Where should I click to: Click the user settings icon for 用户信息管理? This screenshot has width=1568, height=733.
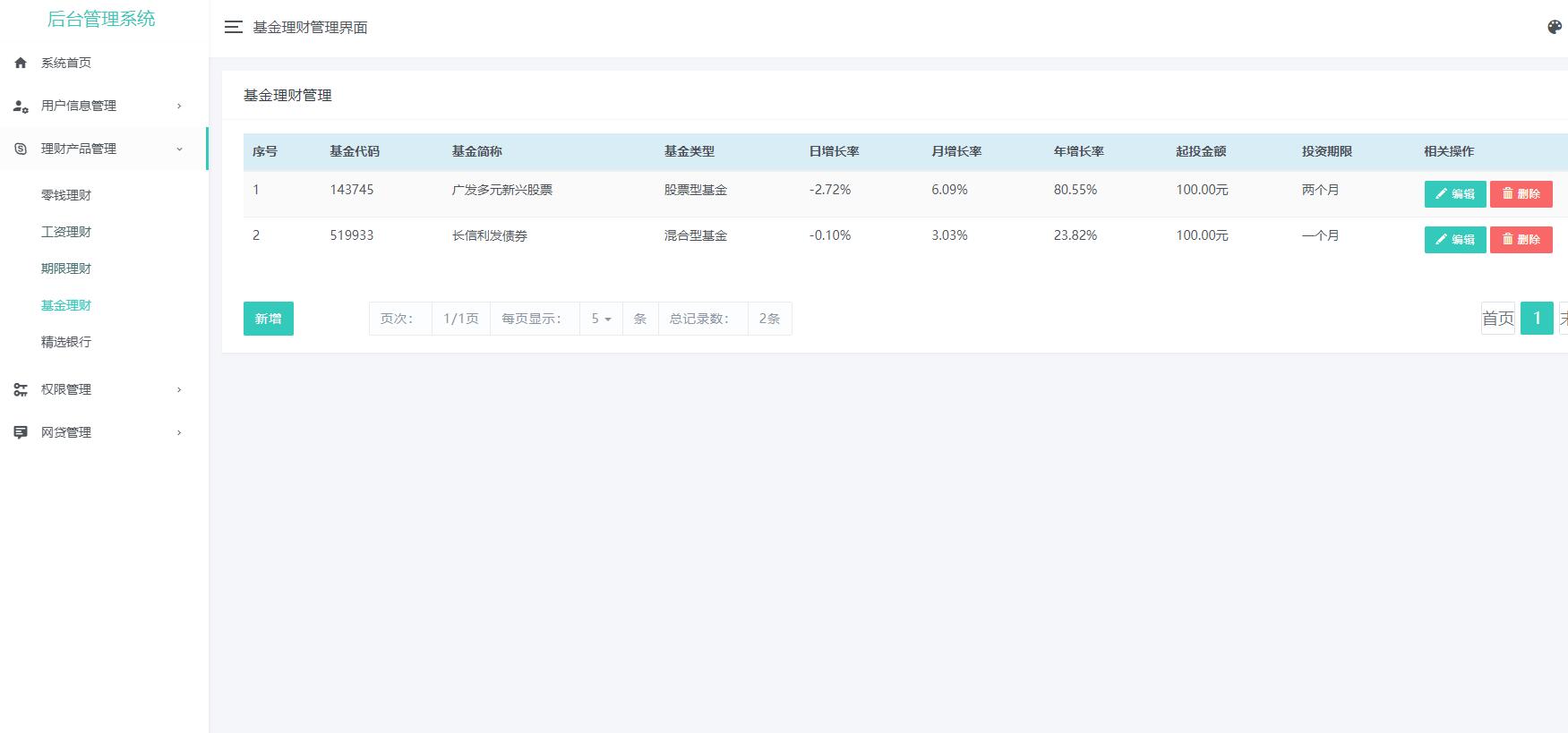(x=21, y=106)
